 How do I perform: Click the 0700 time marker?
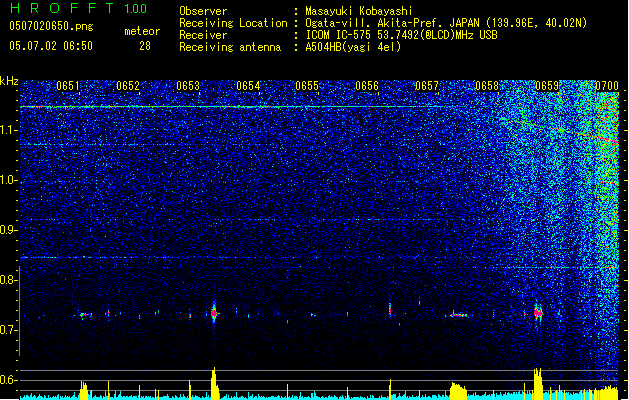pyautogui.click(x=607, y=86)
